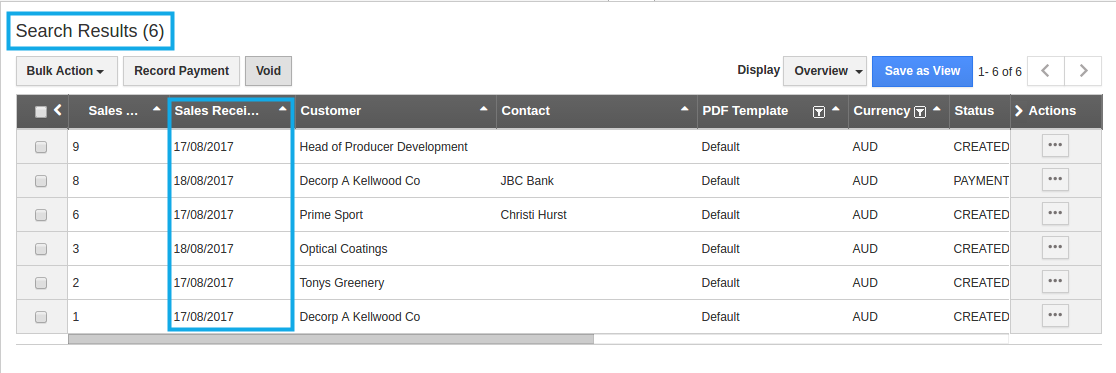Go to previous page of results
Image resolution: width=1116 pixels, height=373 pixels.
click(x=1046, y=71)
